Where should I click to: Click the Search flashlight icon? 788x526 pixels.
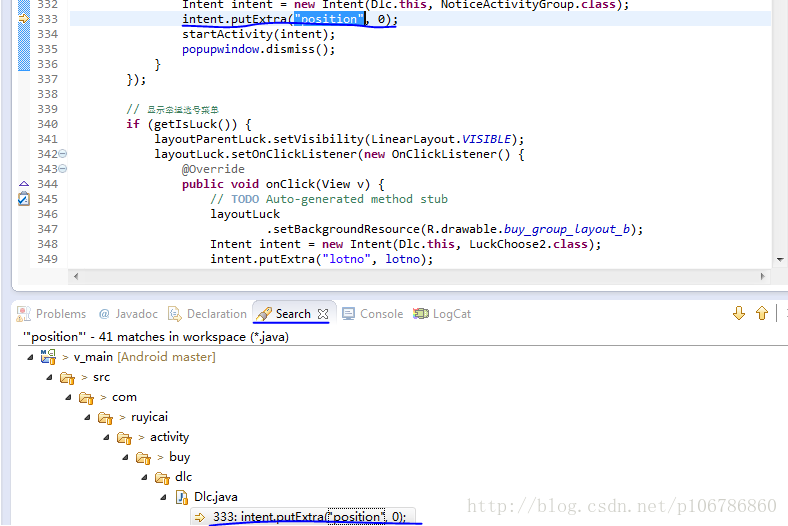[x=264, y=314]
